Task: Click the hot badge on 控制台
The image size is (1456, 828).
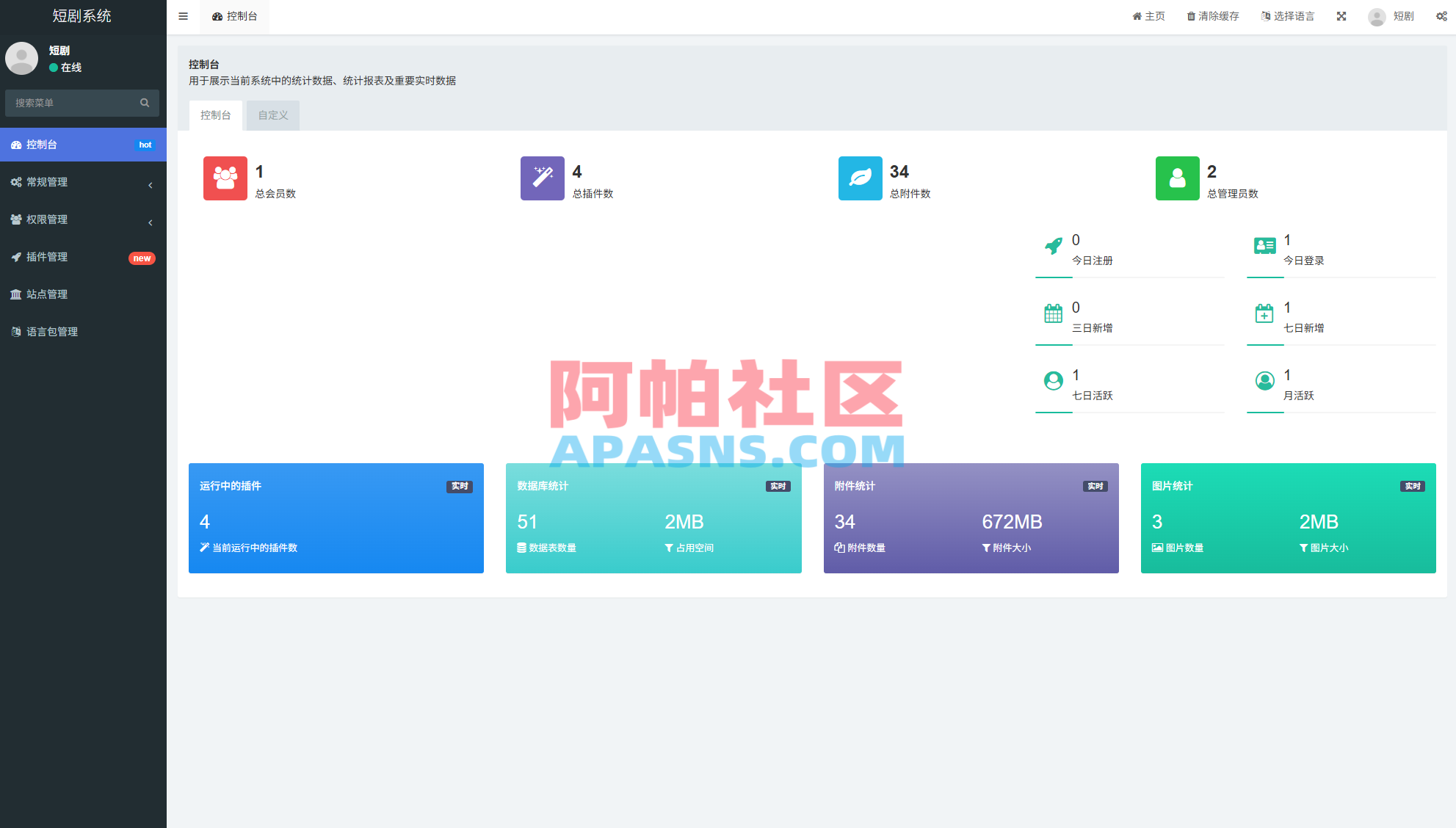Action: tap(145, 145)
